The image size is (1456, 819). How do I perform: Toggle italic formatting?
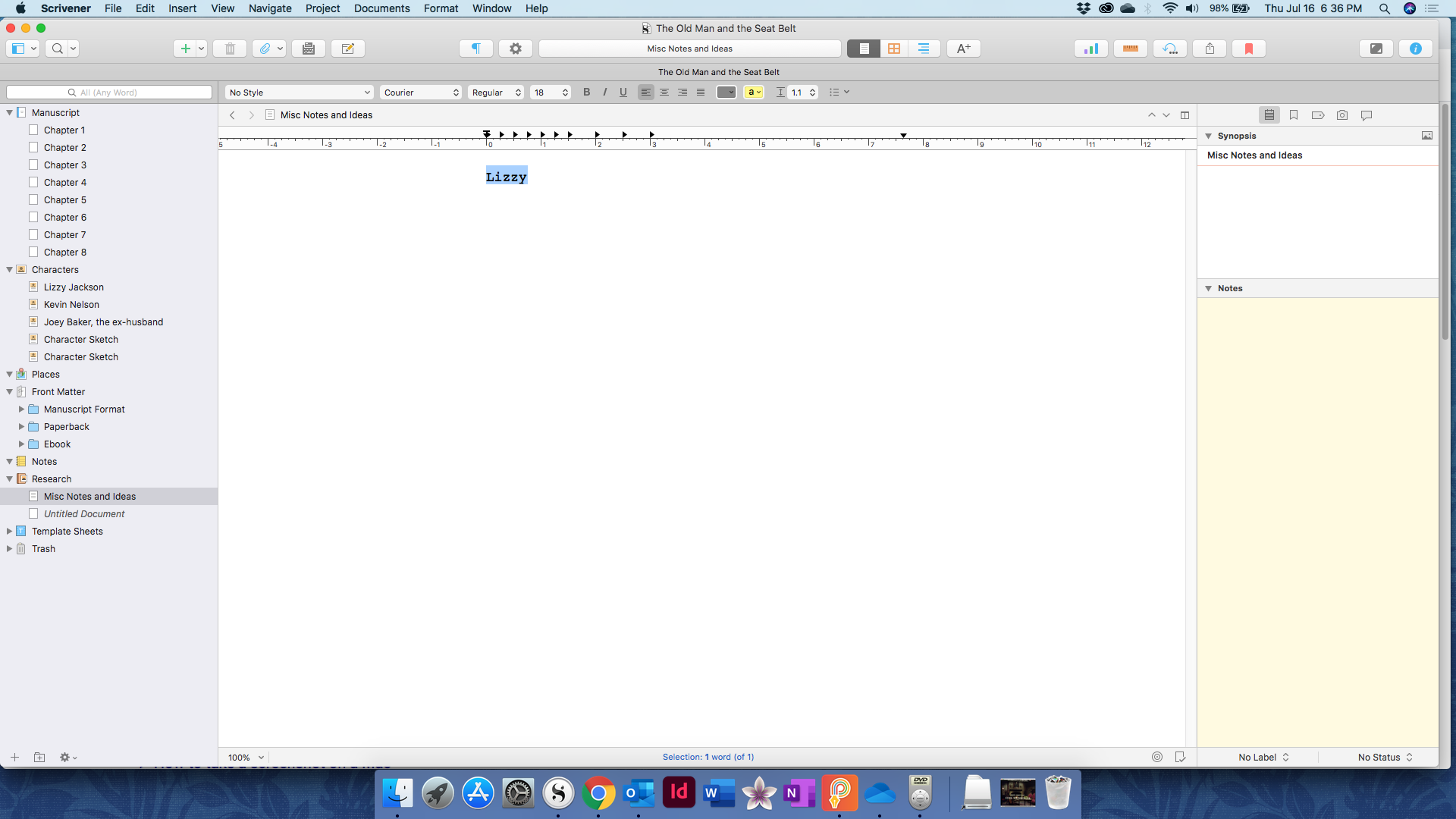click(x=604, y=93)
